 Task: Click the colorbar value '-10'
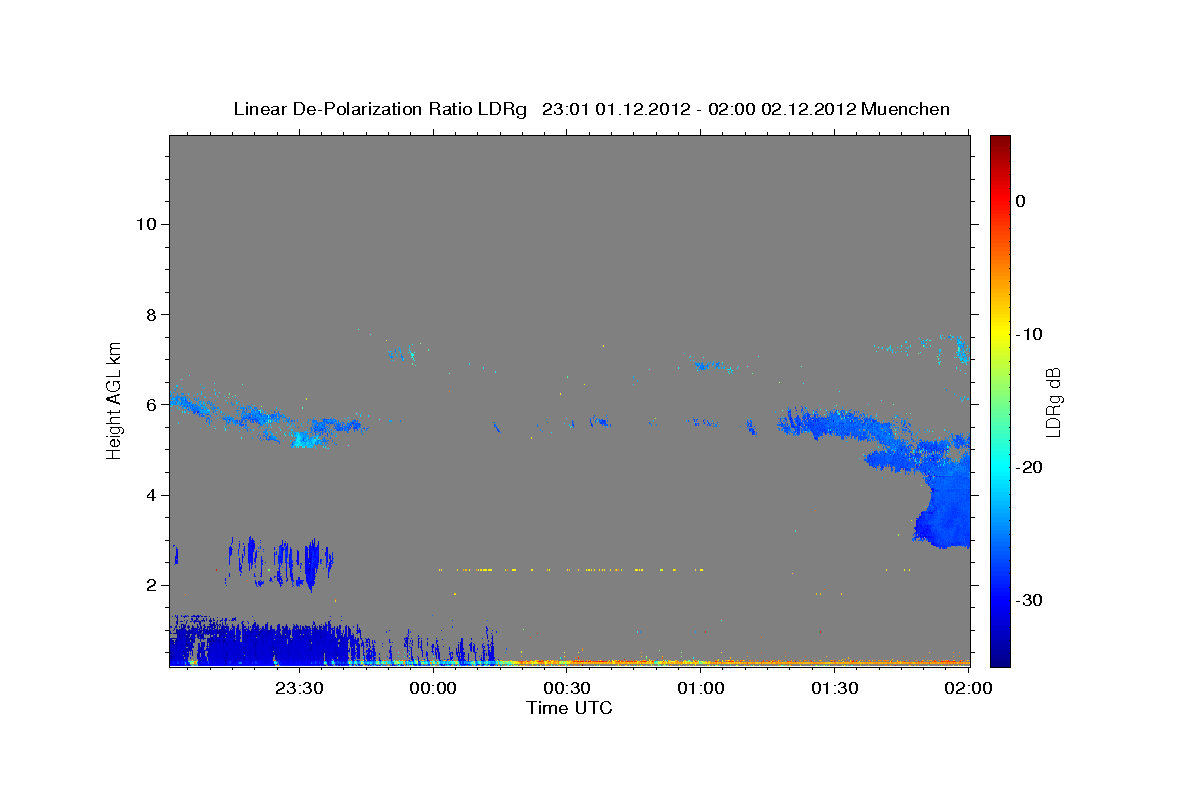pyautogui.click(x=1028, y=334)
